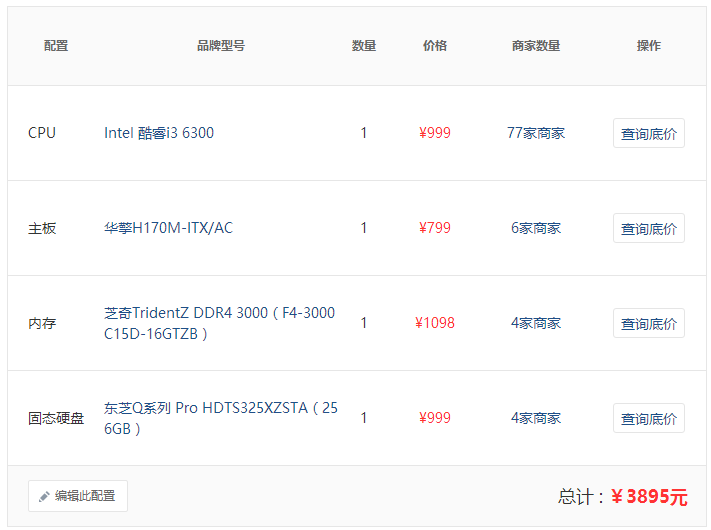Open the Intel 酷睿i3 6300 product link
711x530 pixels.
click(159, 133)
